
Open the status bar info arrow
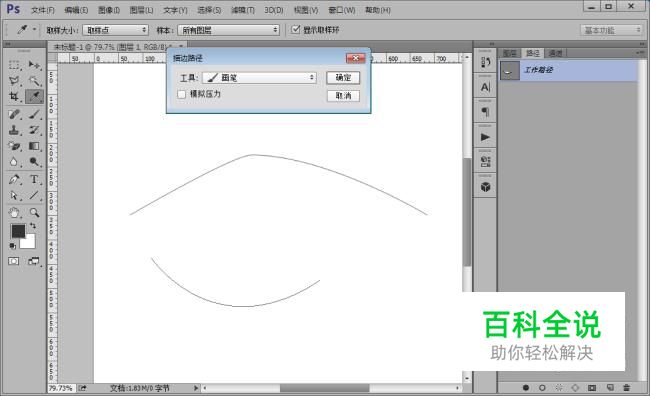pos(196,388)
